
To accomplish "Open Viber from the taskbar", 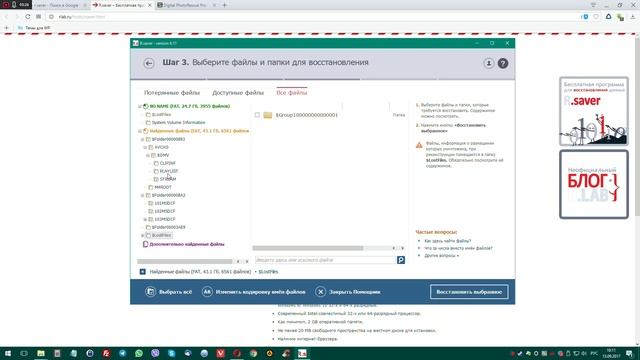I will (155, 353).
